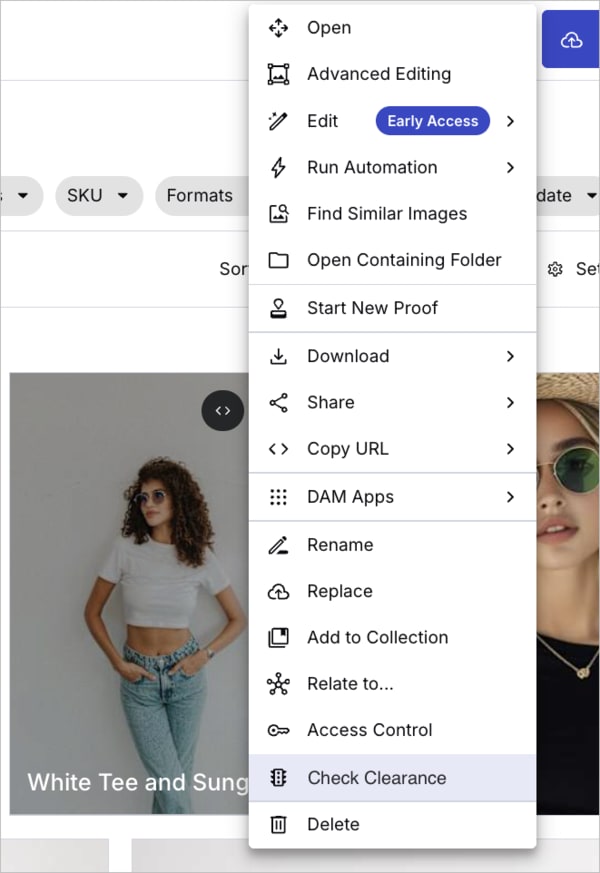Expand the Download submenu arrow

[510, 356]
